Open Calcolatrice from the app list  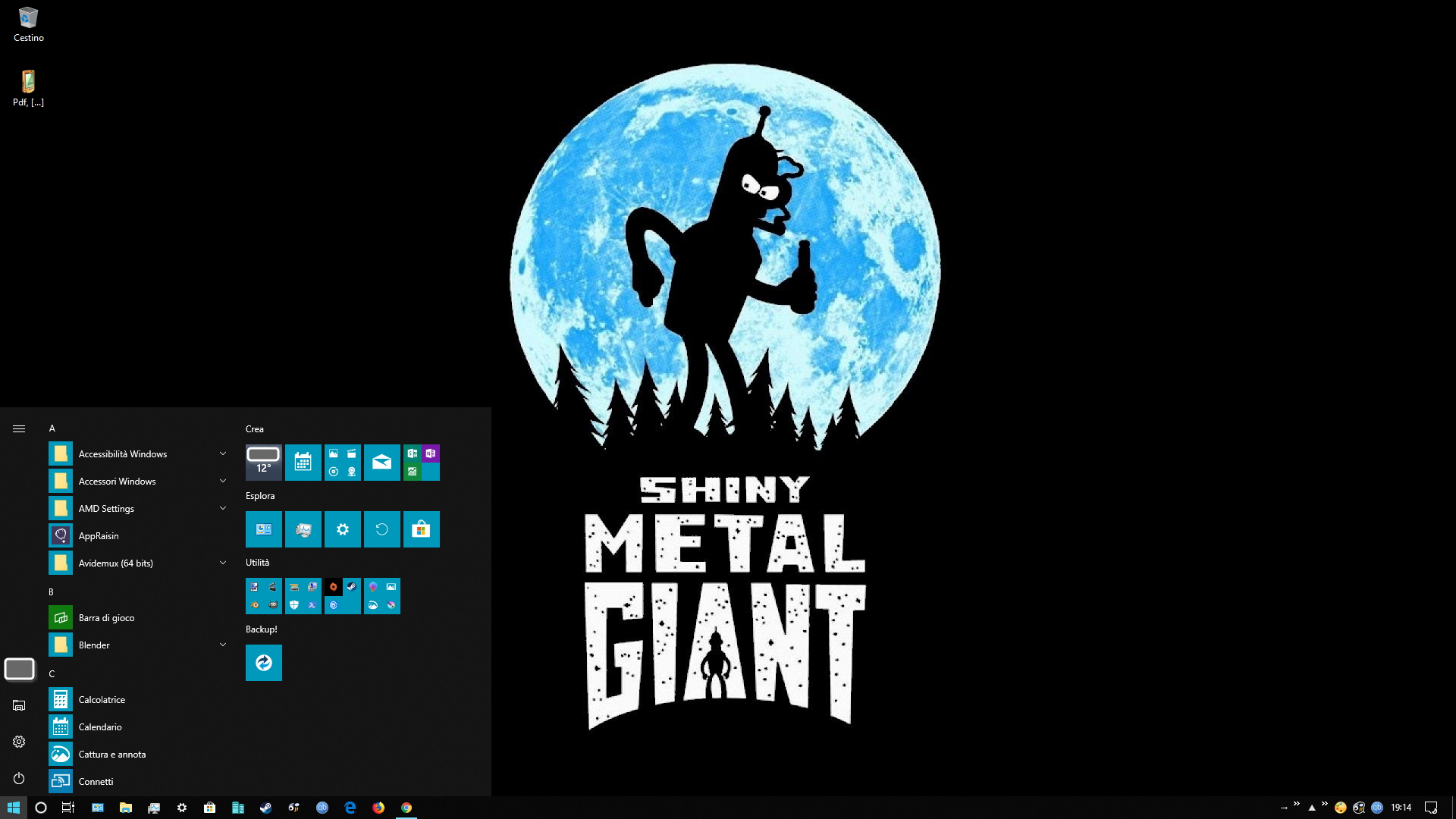(x=102, y=699)
